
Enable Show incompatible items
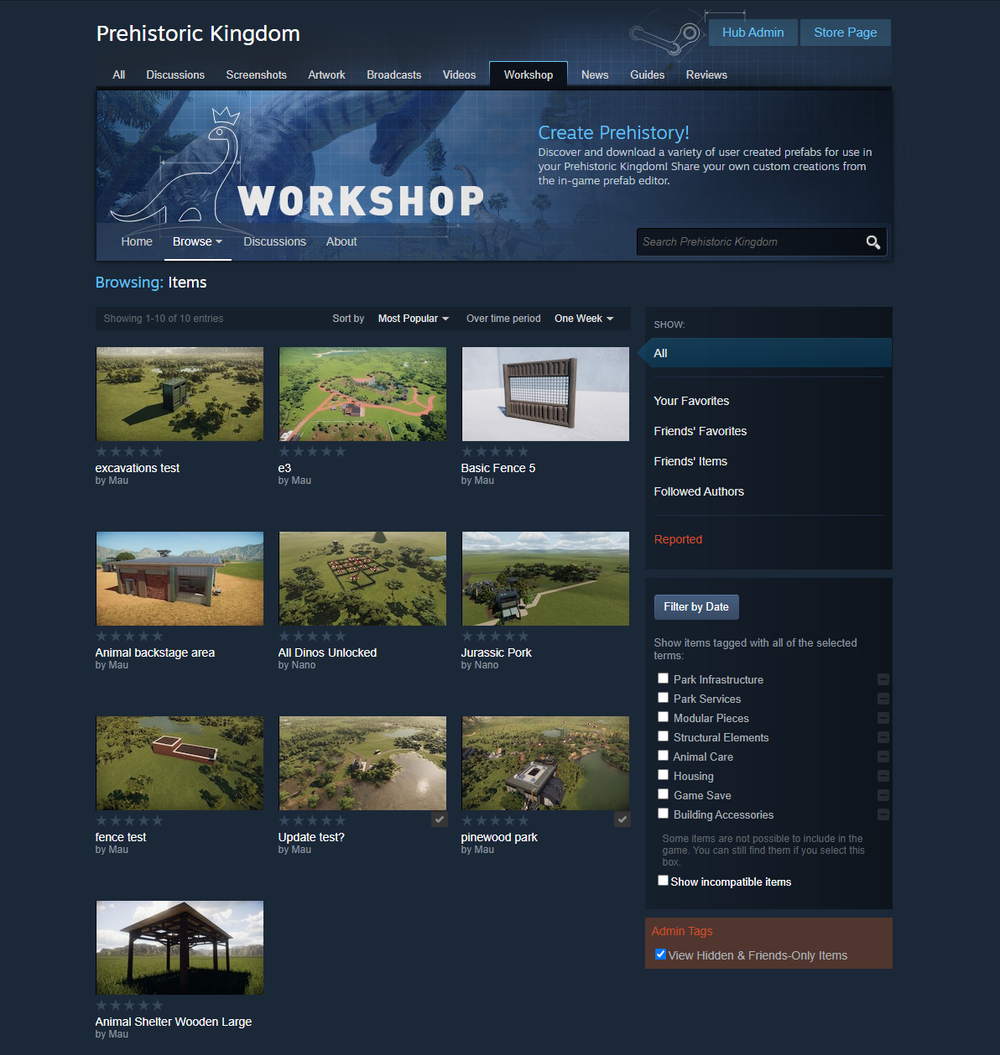click(663, 881)
